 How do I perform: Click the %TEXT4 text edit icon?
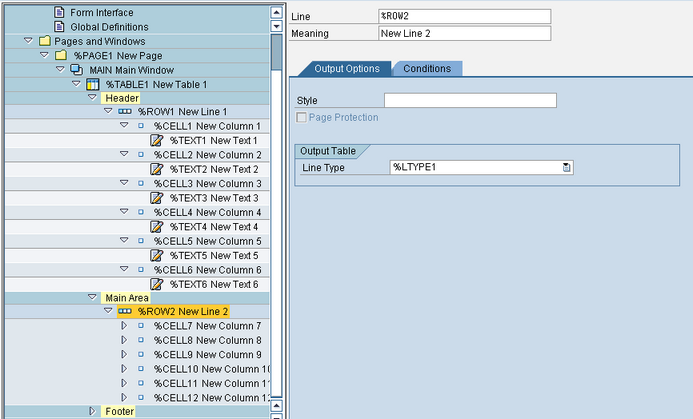coord(156,226)
